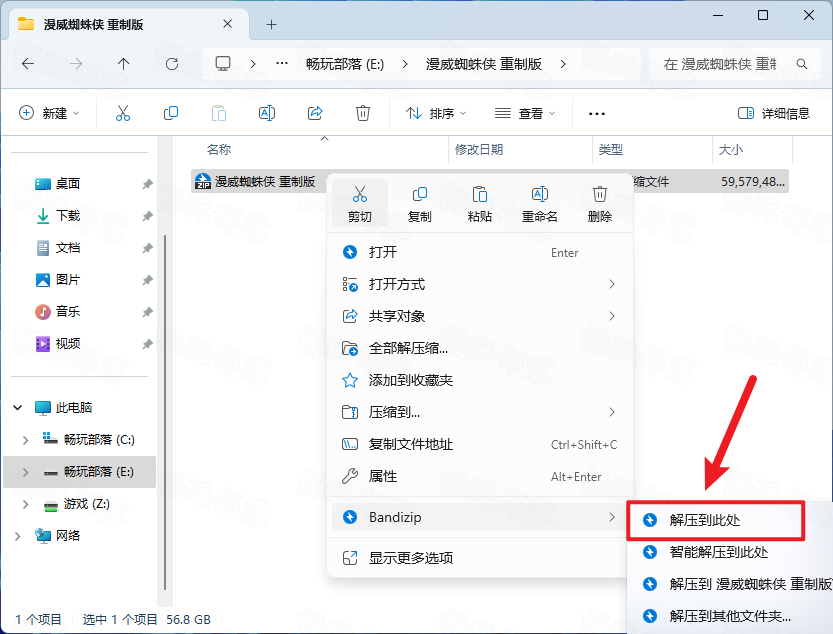Click 畅玩部落 (E:) in the address bar
The height and width of the screenshot is (634, 833).
tap(345, 64)
